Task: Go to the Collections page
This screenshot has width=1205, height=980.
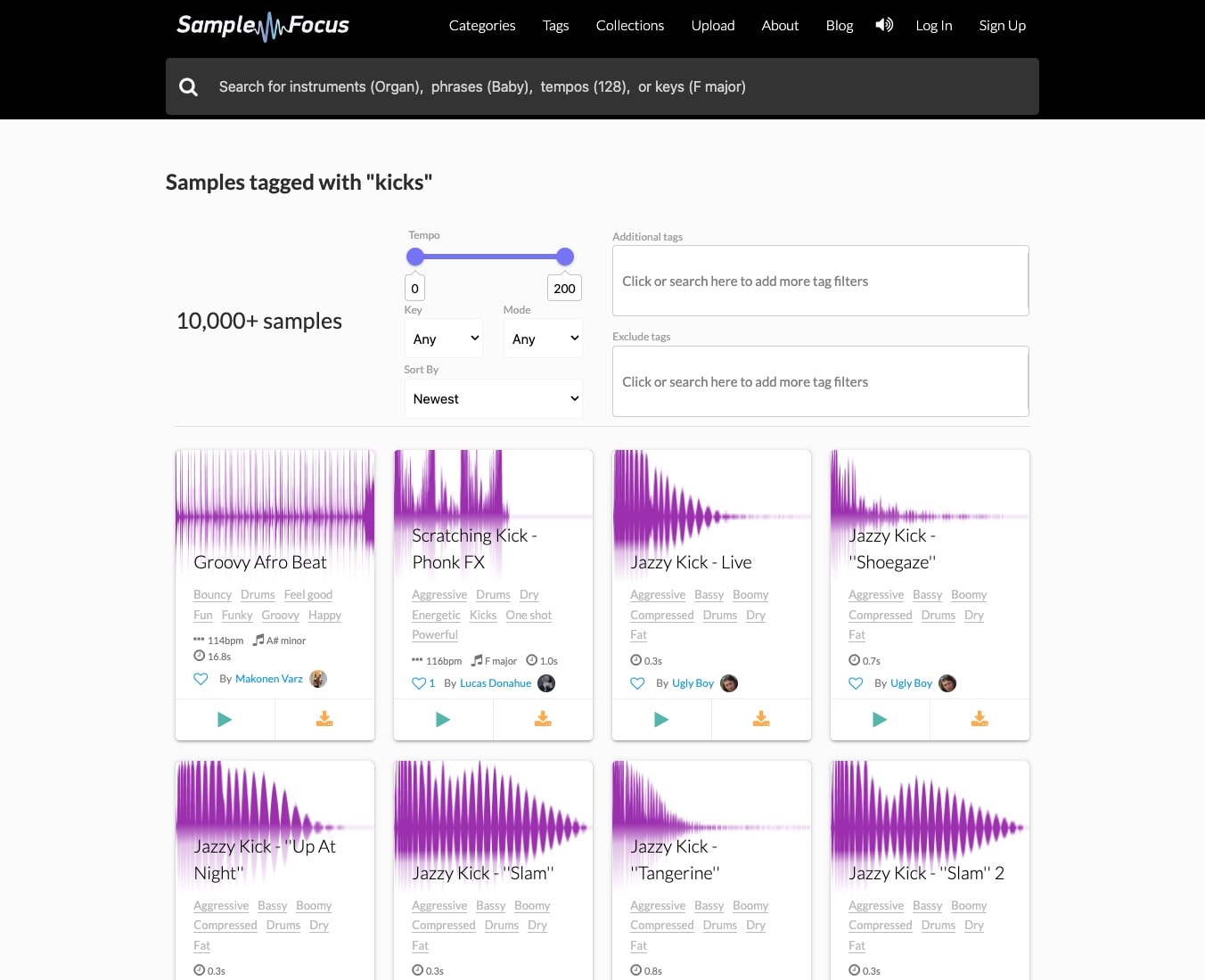Action: point(630,26)
